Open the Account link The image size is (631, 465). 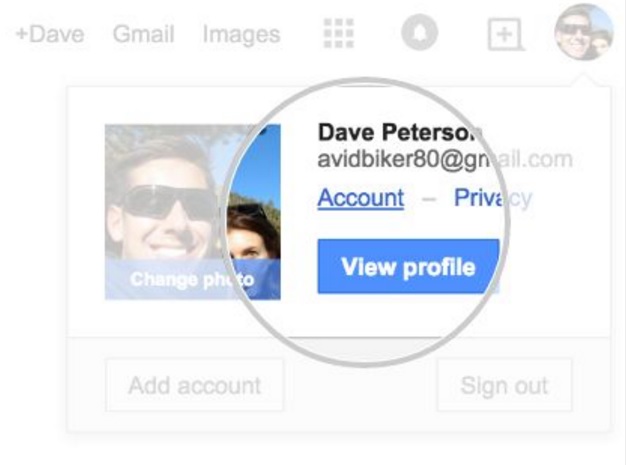[x=361, y=198]
